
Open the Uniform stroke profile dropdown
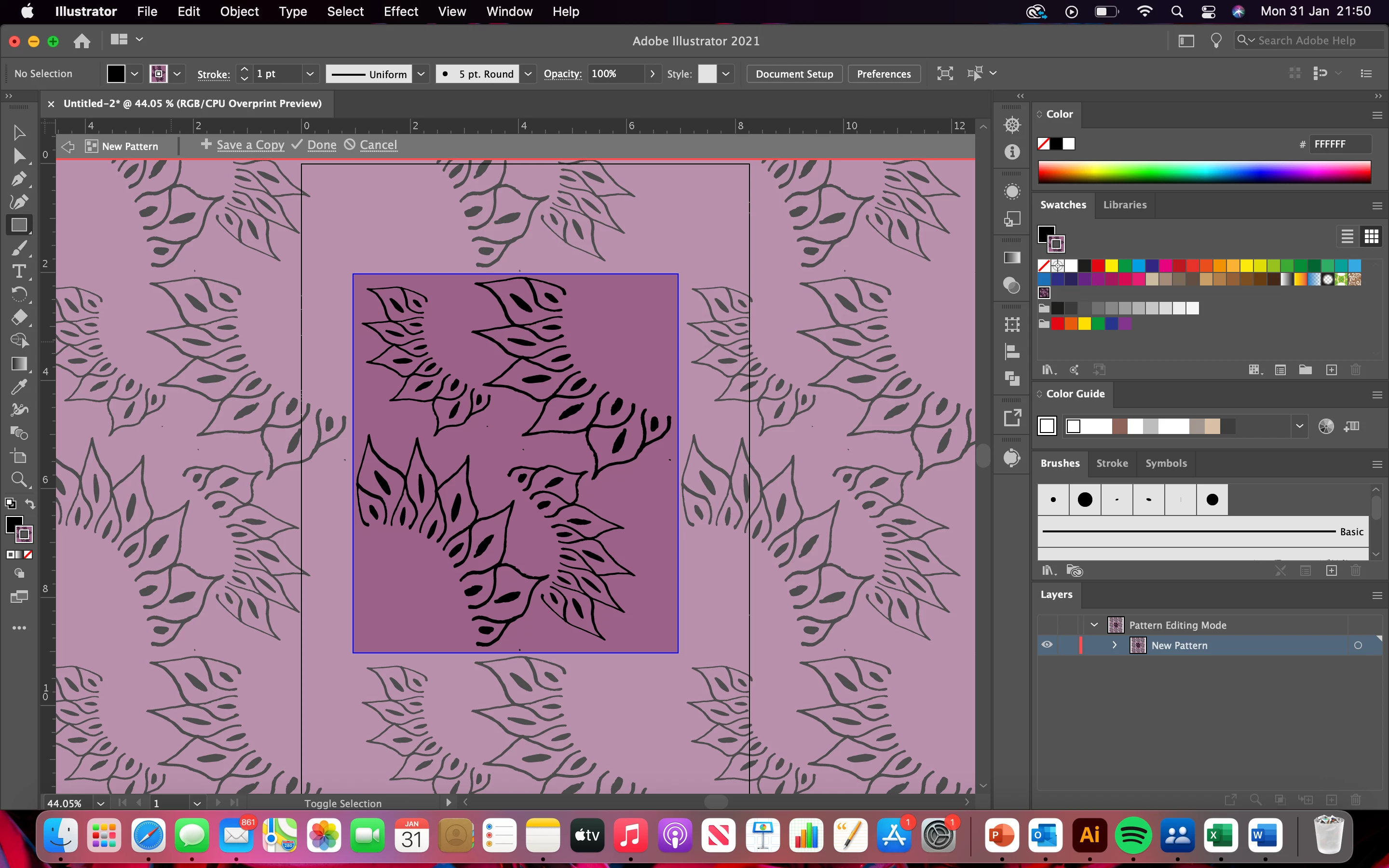point(422,73)
